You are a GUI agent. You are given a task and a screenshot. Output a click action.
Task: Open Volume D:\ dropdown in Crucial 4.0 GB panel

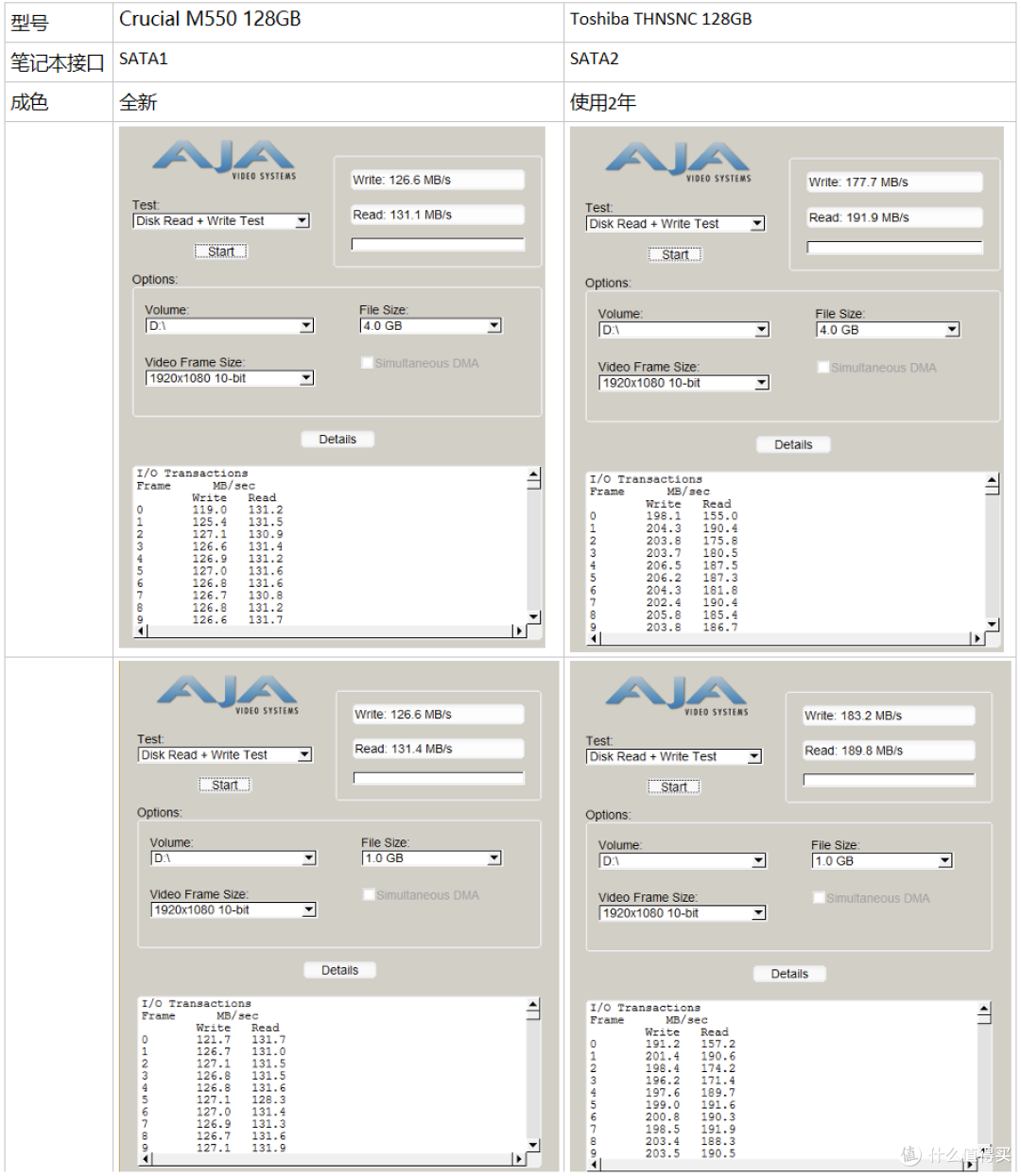(230, 326)
